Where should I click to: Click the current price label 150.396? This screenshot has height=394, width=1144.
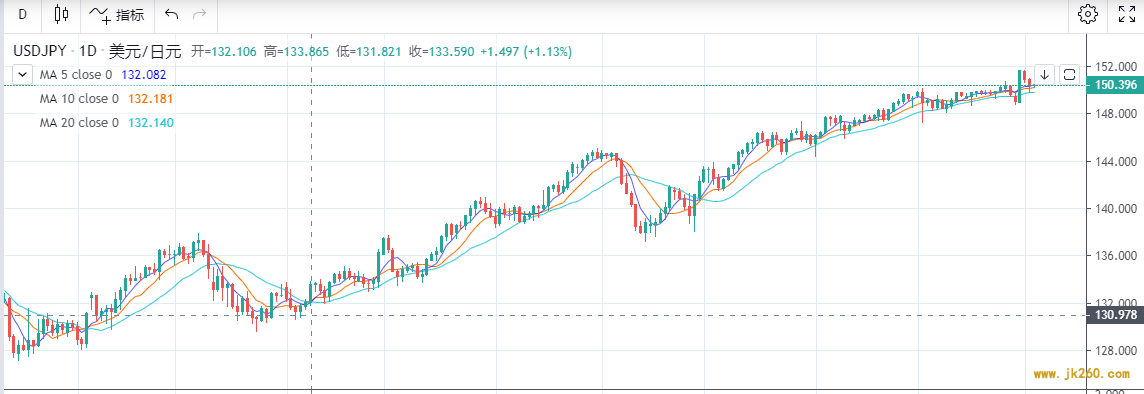[x=1114, y=85]
